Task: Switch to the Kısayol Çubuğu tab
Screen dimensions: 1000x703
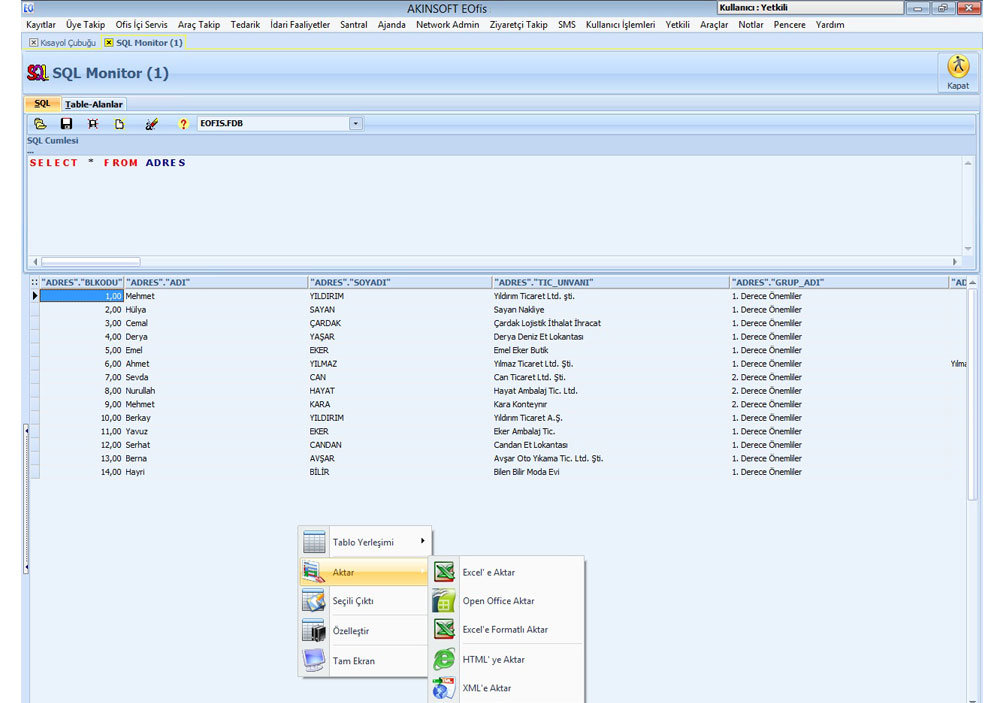Action: tap(68, 43)
